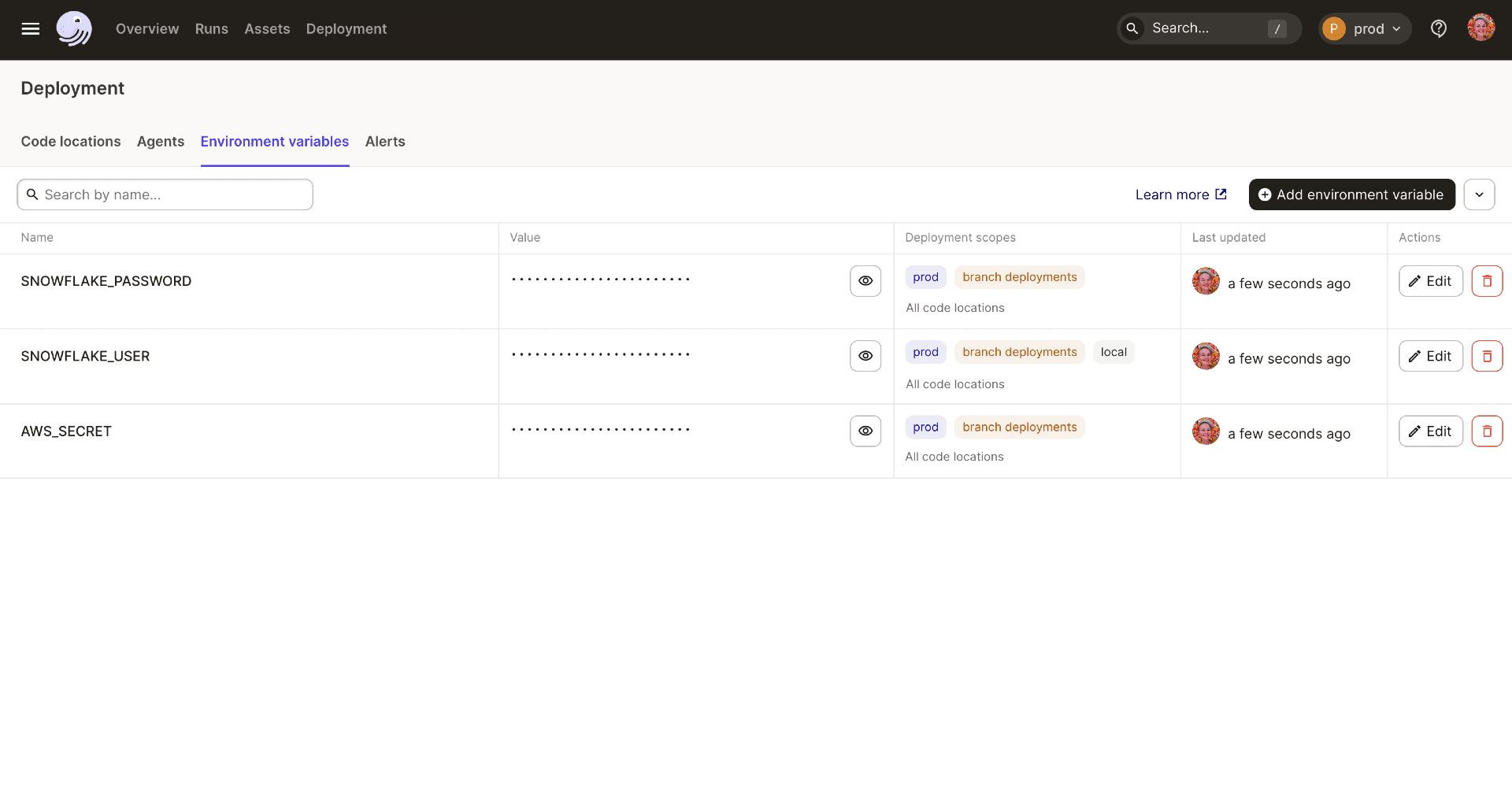Reveal the AWS_SECRET value
The width and height of the screenshot is (1512, 800).
click(865, 431)
